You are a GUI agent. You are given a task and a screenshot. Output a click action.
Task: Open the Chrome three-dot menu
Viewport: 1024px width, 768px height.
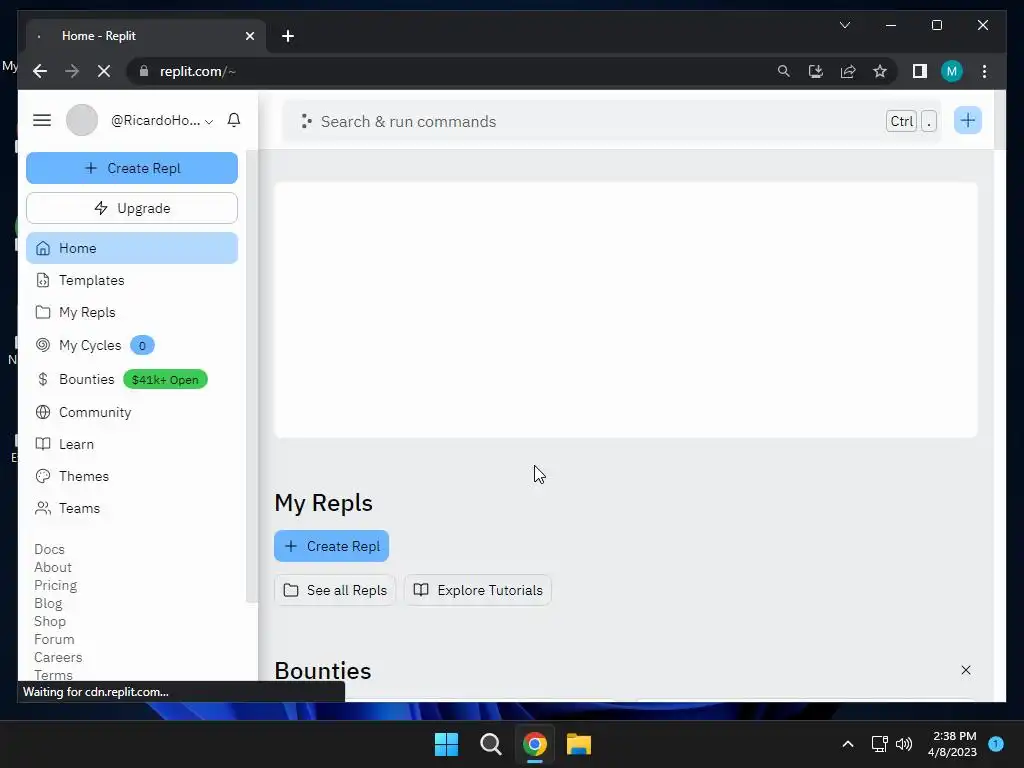point(984,71)
